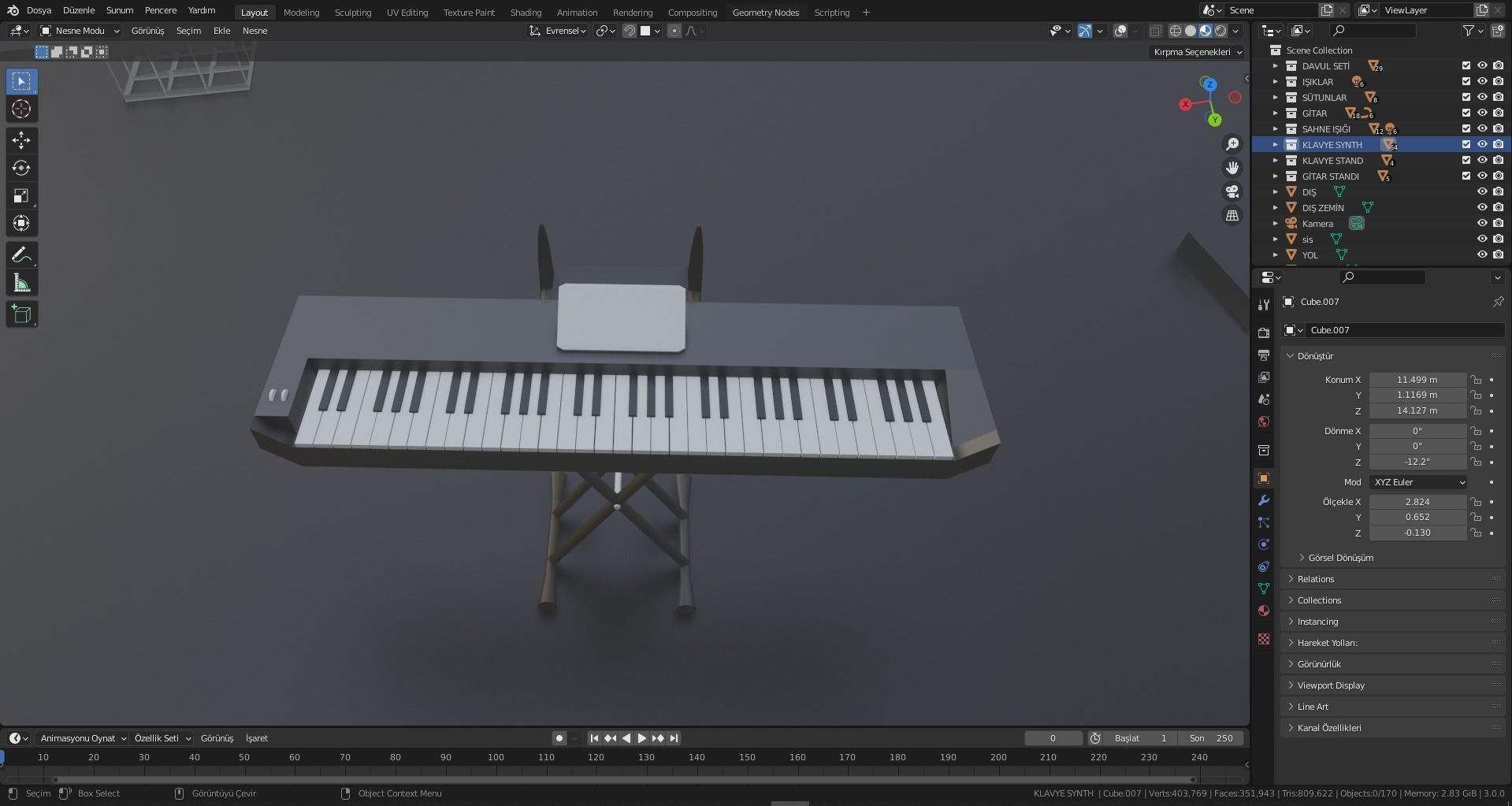Expand the SAHNE IŞIĞI collection
Screen dimensions: 1512x806
1276,129
